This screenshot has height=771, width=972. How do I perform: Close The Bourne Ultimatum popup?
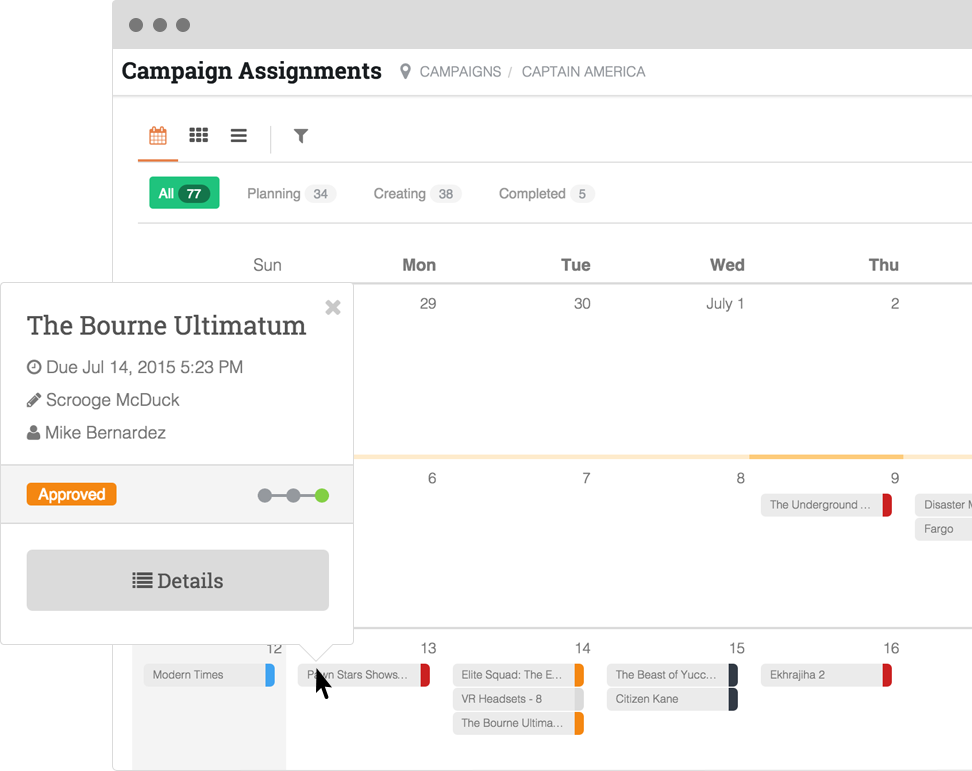333,308
